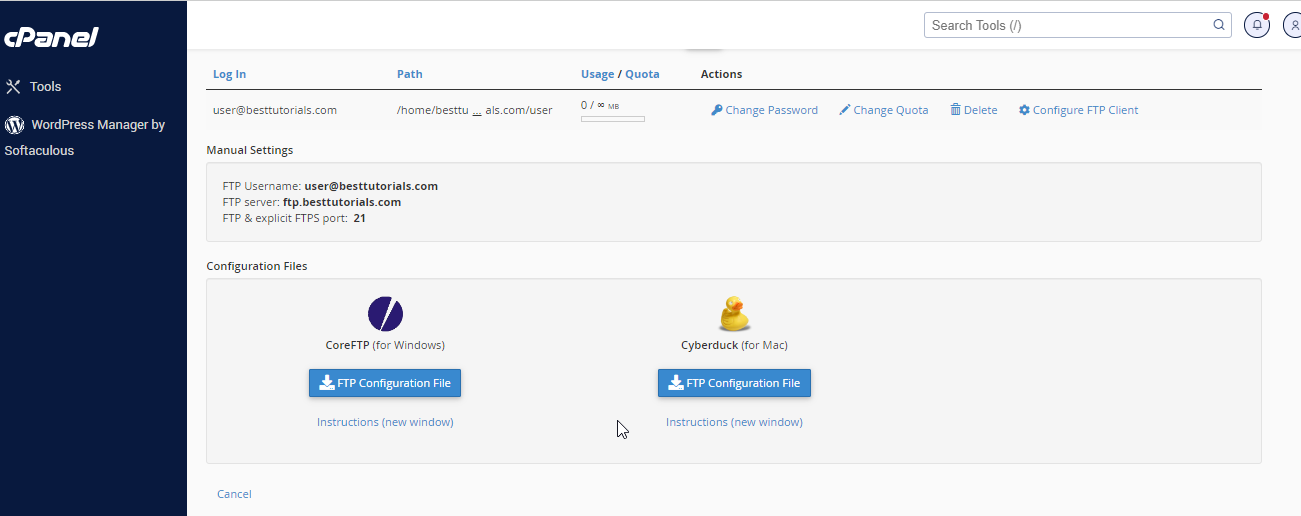Viewport: 1301px width, 516px height.
Task: Download CoreFTP FTP Configuration File
Action: 385,383
